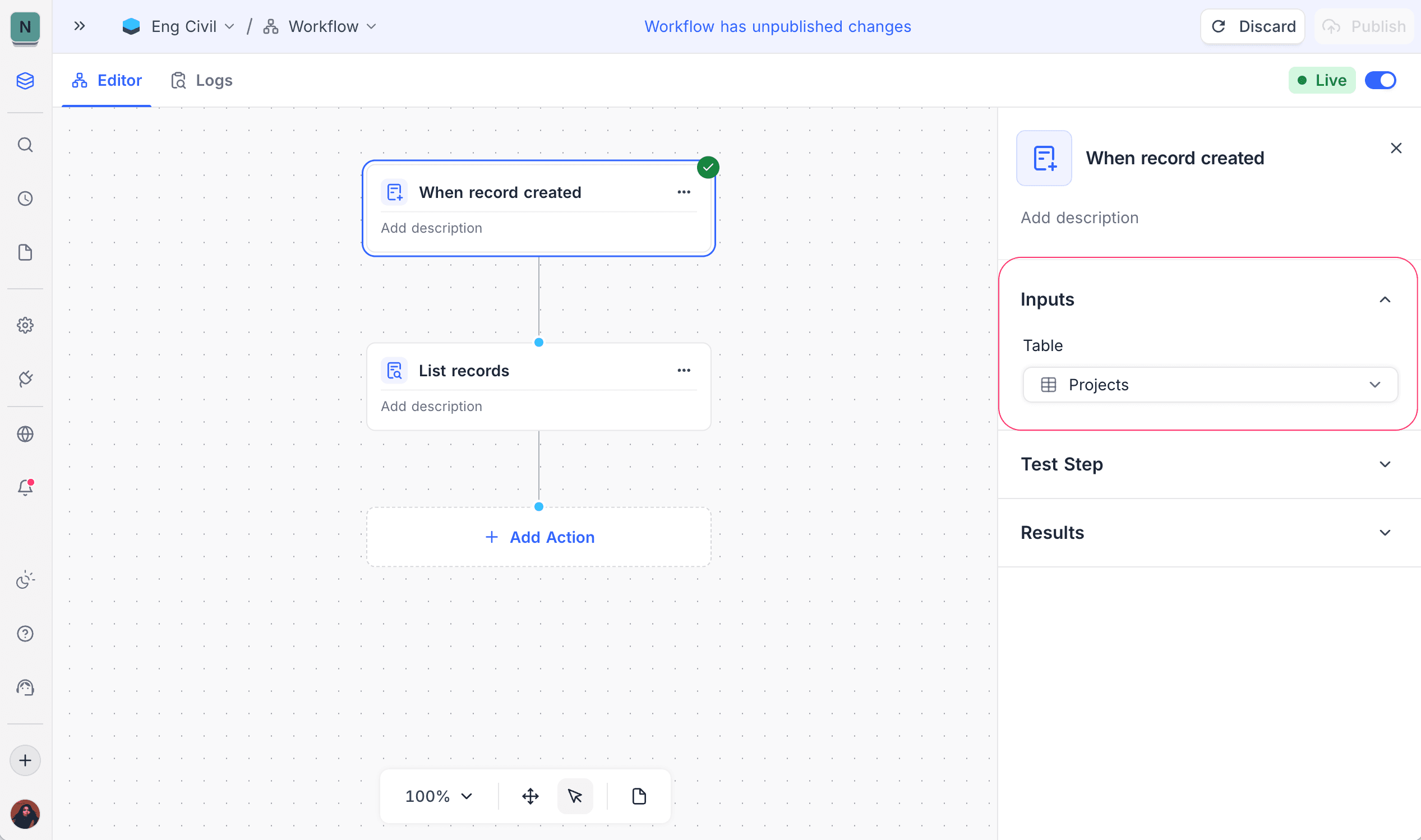Click the Discard button

point(1252,26)
